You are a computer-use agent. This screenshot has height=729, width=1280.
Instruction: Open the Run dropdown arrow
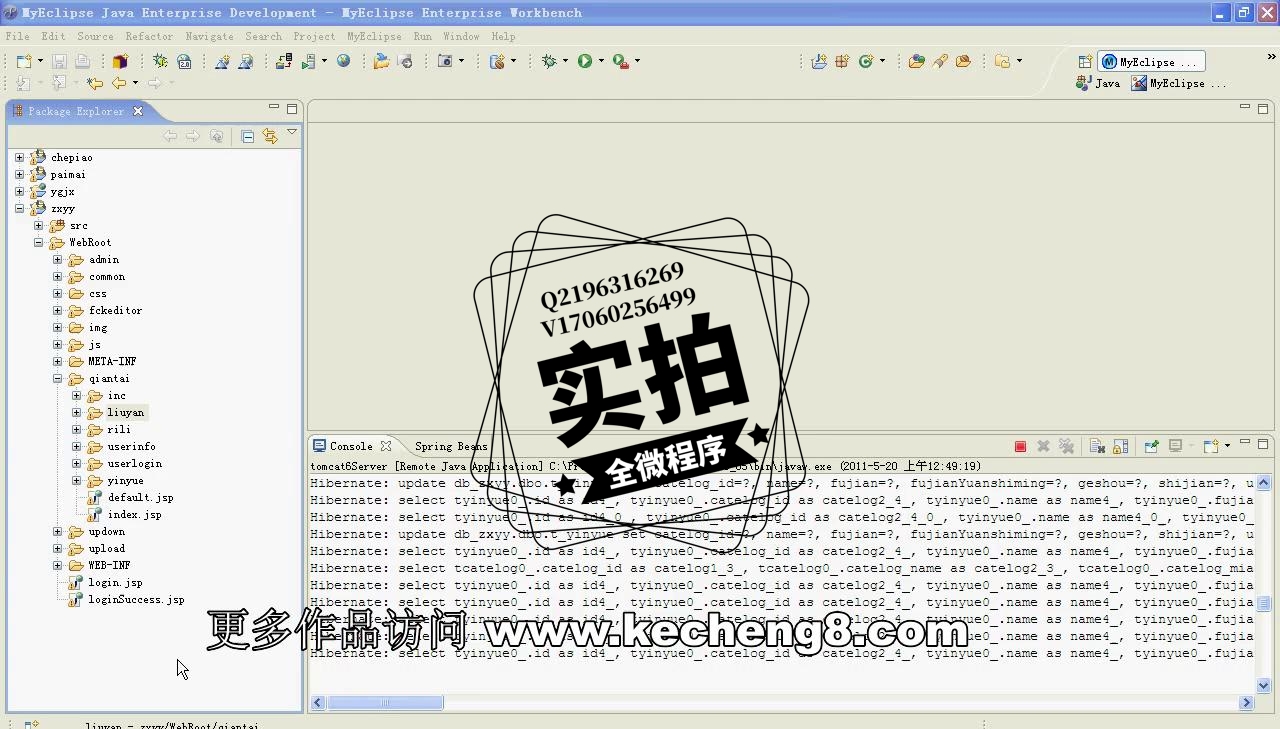pyautogui.click(x=601, y=61)
